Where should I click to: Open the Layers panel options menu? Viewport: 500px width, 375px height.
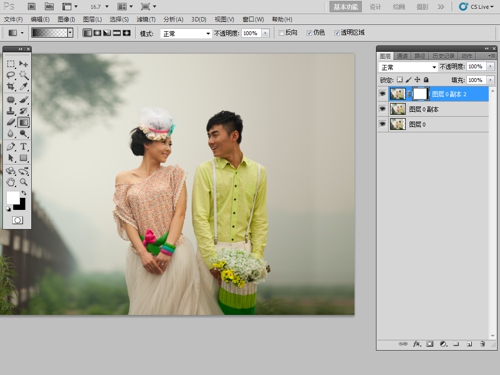[491, 56]
